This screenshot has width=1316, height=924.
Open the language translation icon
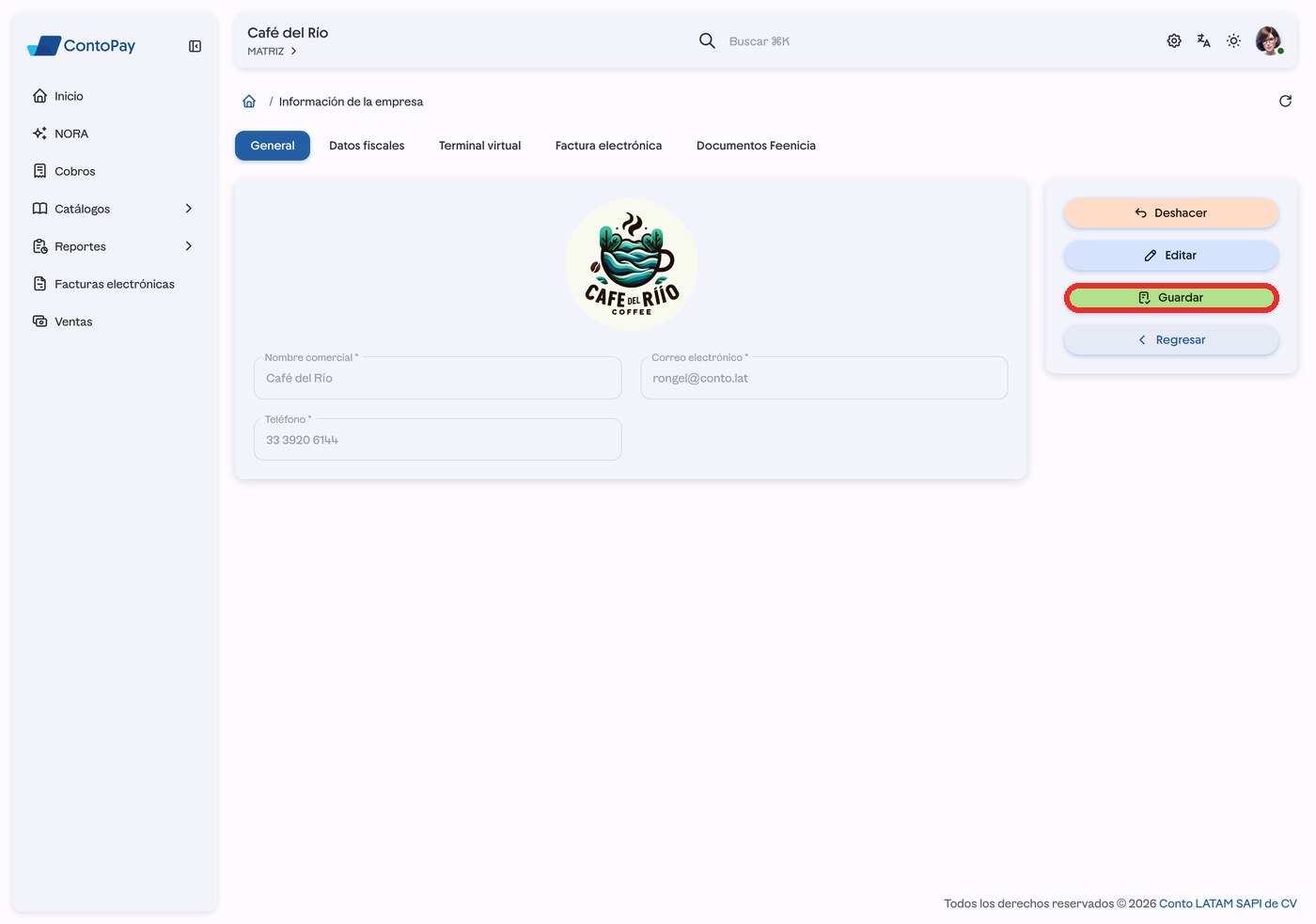(1204, 40)
